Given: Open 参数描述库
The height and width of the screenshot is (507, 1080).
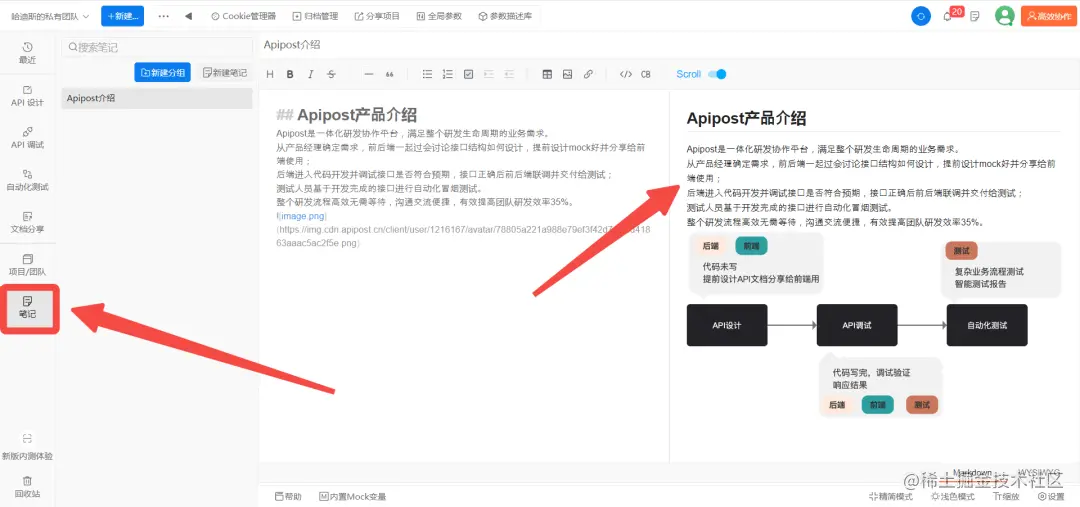Looking at the screenshot, I should coord(505,16).
